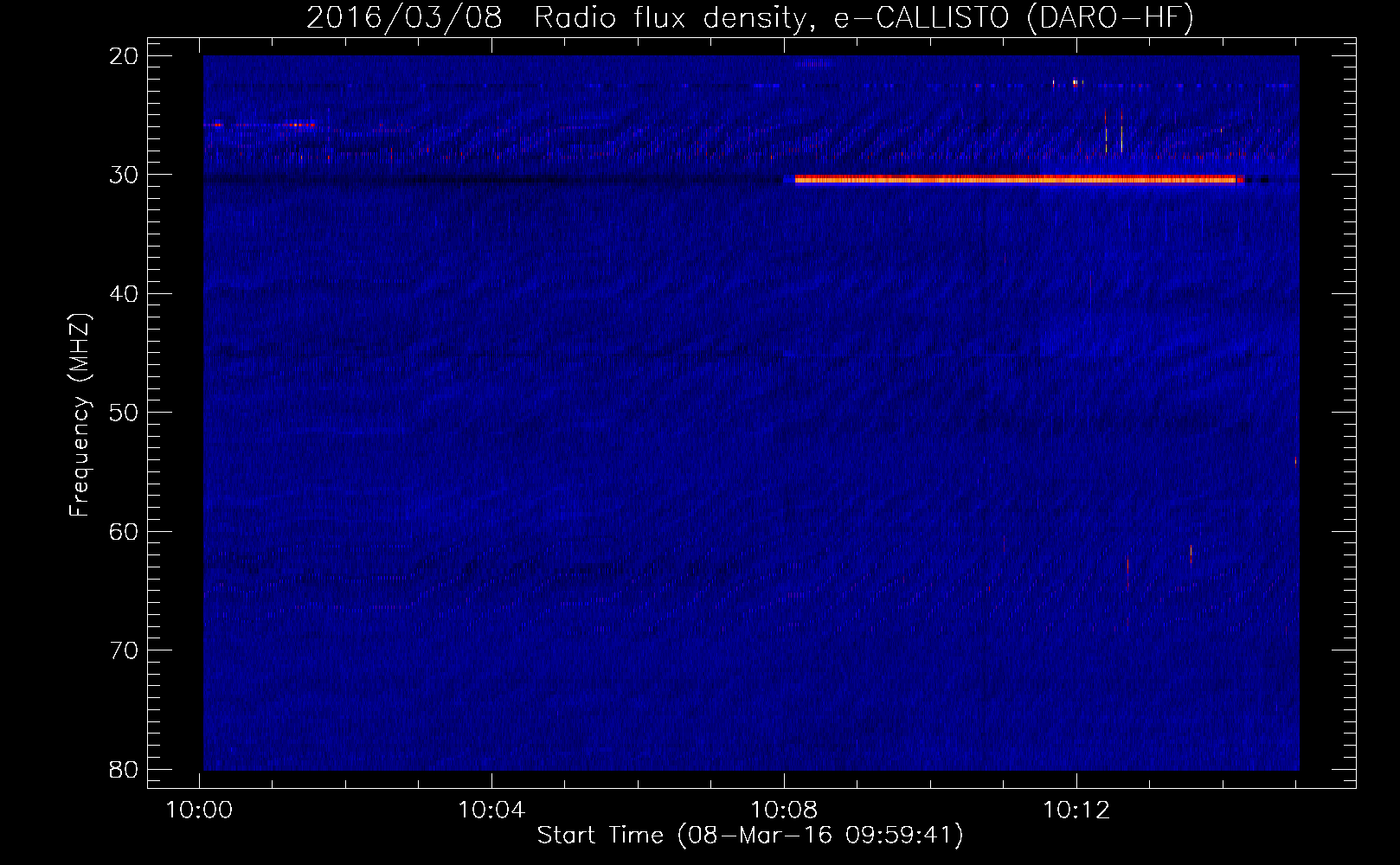The height and width of the screenshot is (865, 1400).
Task: Click the 20 MHz tick label
Action: [x=124, y=56]
